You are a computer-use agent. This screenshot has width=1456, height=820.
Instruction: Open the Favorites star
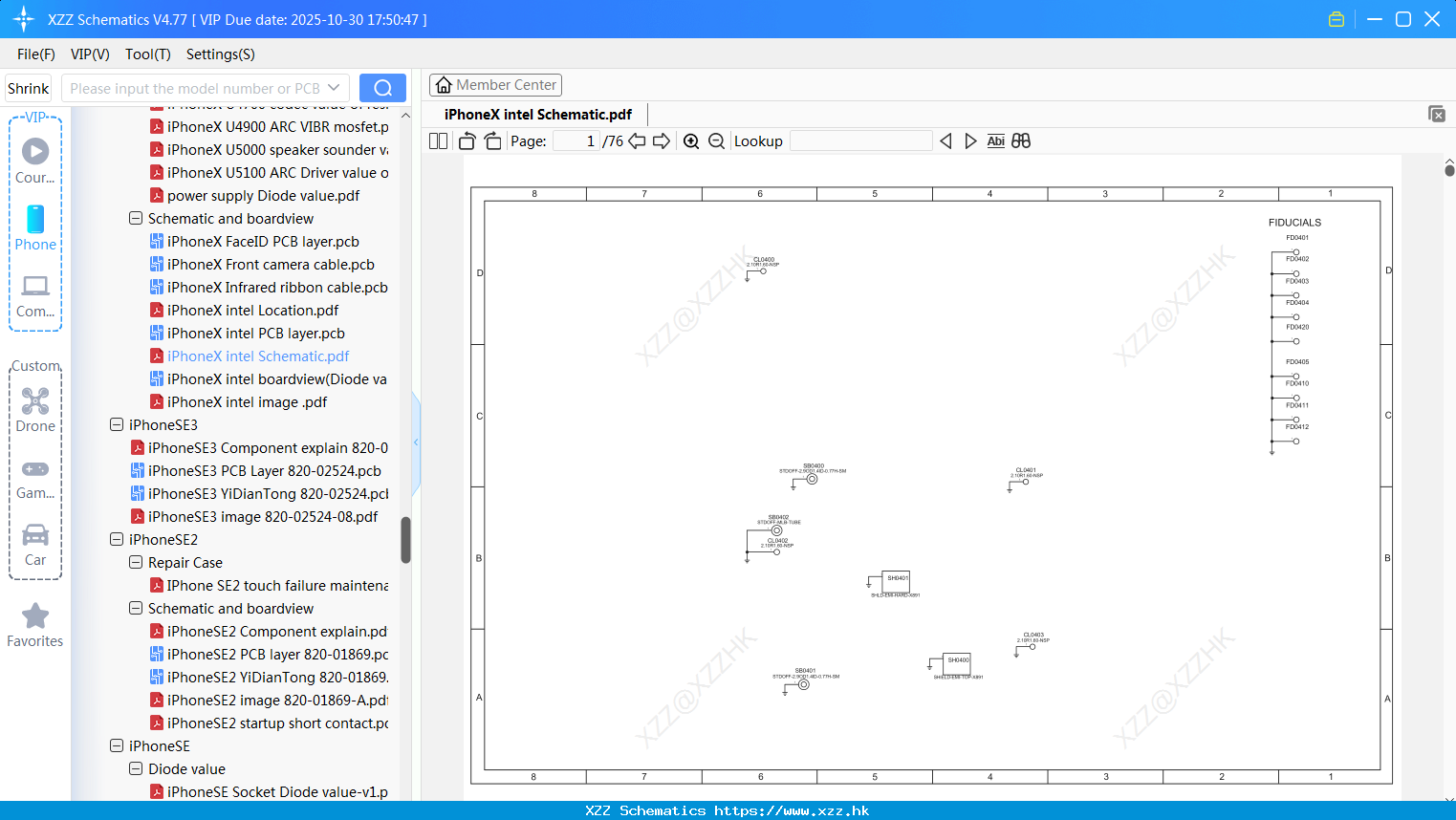35,626
